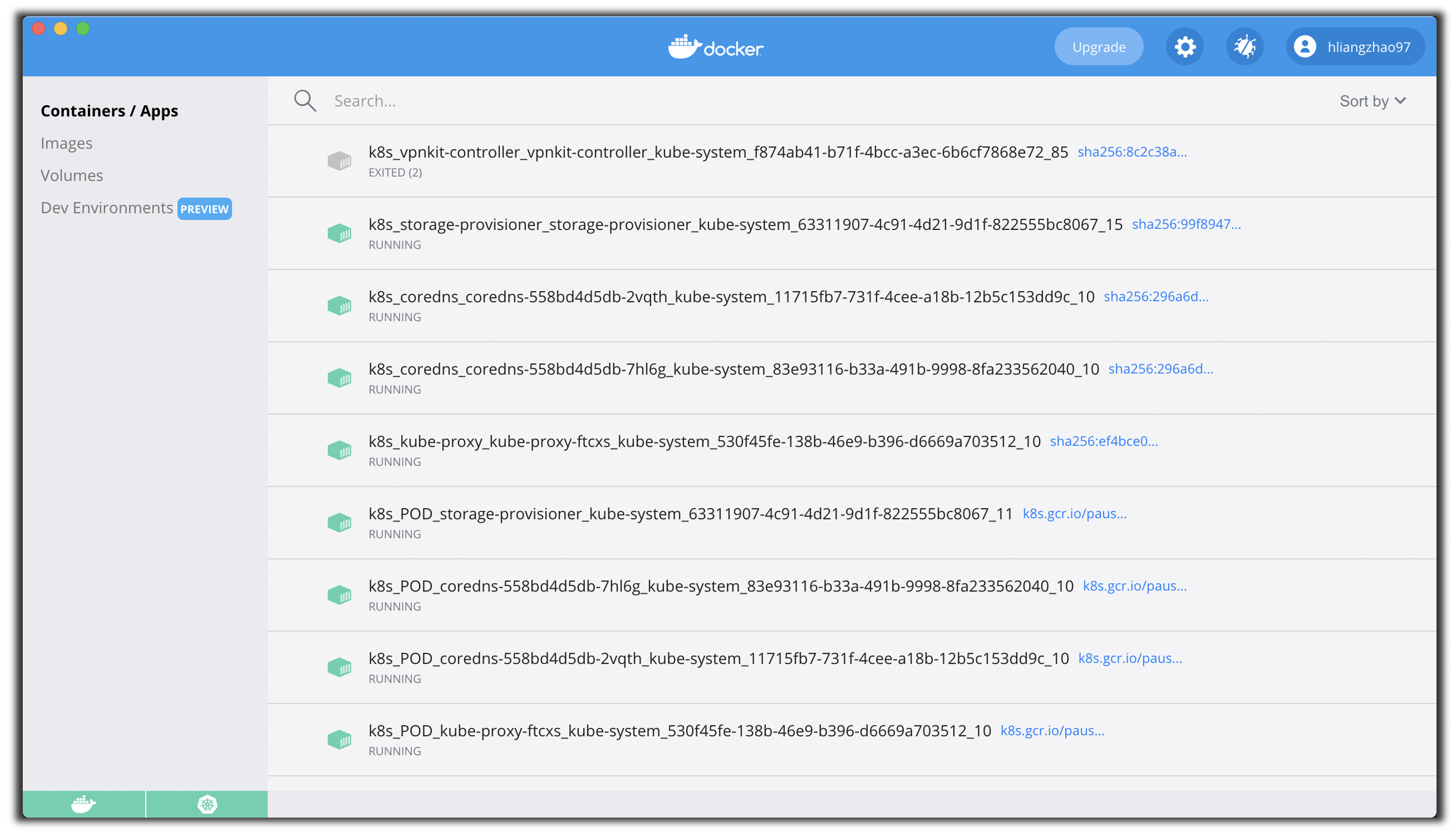Select k8s_POD_storage-provisioner container name
The image size is (1456, 836).
(x=691, y=513)
